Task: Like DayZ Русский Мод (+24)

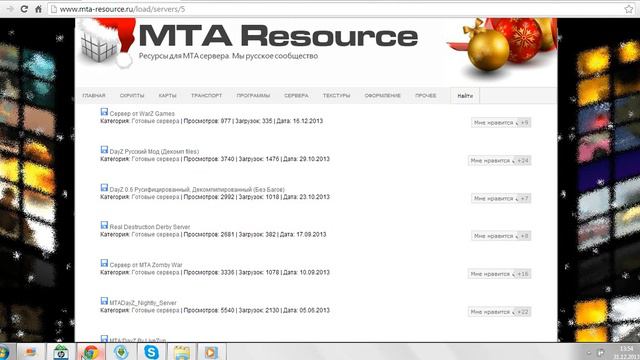Action: coord(500,160)
